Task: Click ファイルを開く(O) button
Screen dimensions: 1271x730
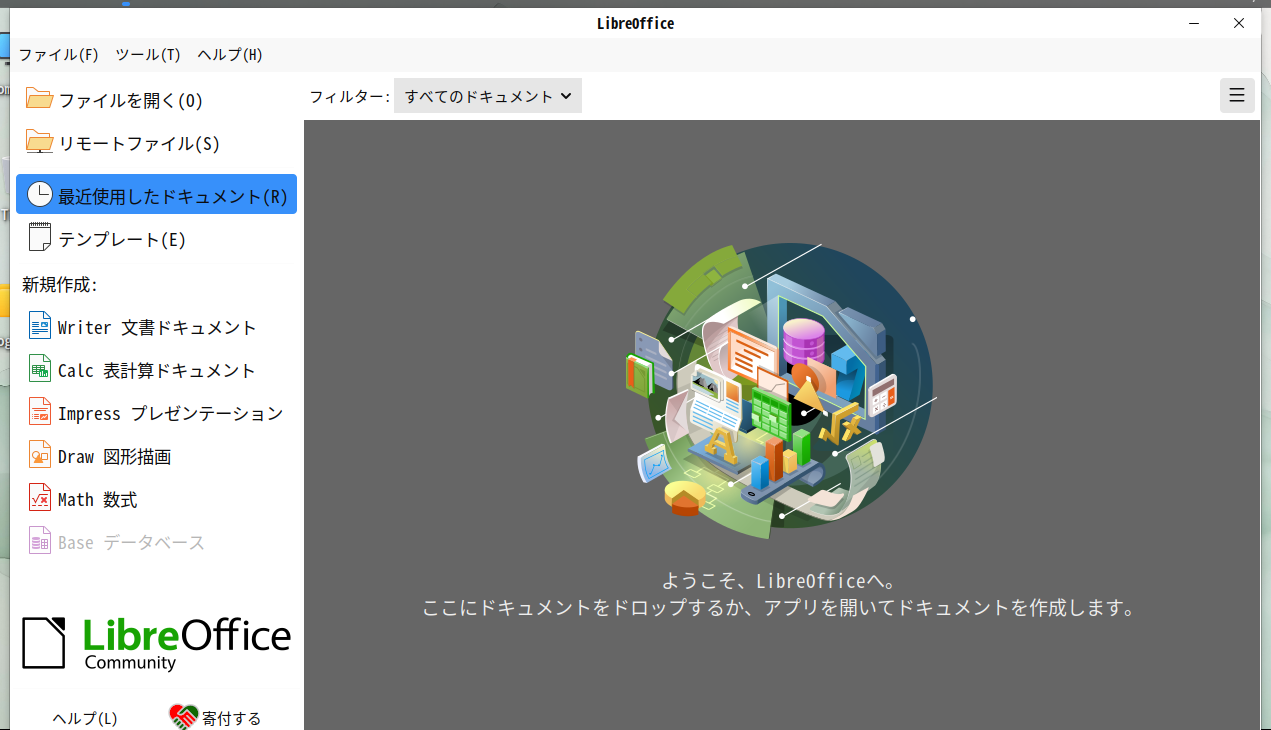Action: pyautogui.click(x=157, y=100)
